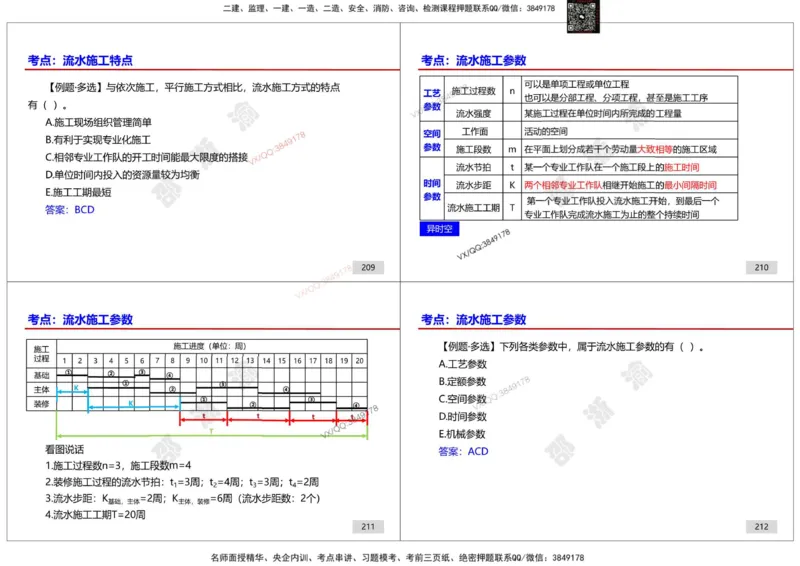
Task: Click page number 211
Action: [368, 527]
